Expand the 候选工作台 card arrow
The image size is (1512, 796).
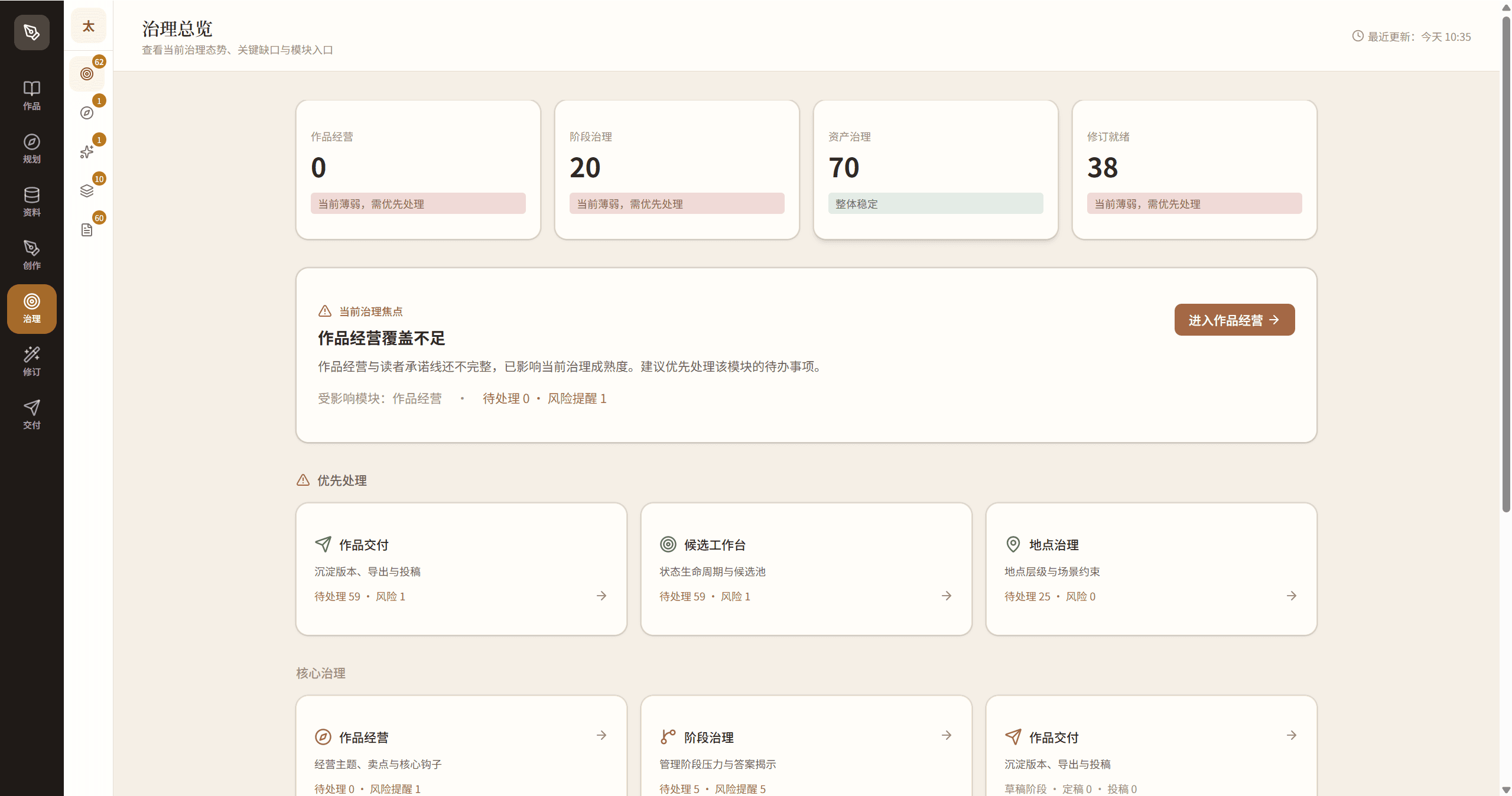pos(945,596)
